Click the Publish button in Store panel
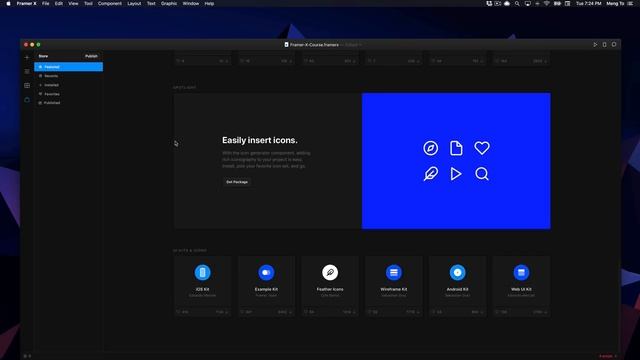The width and height of the screenshot is (640, 360). point(91,56)
